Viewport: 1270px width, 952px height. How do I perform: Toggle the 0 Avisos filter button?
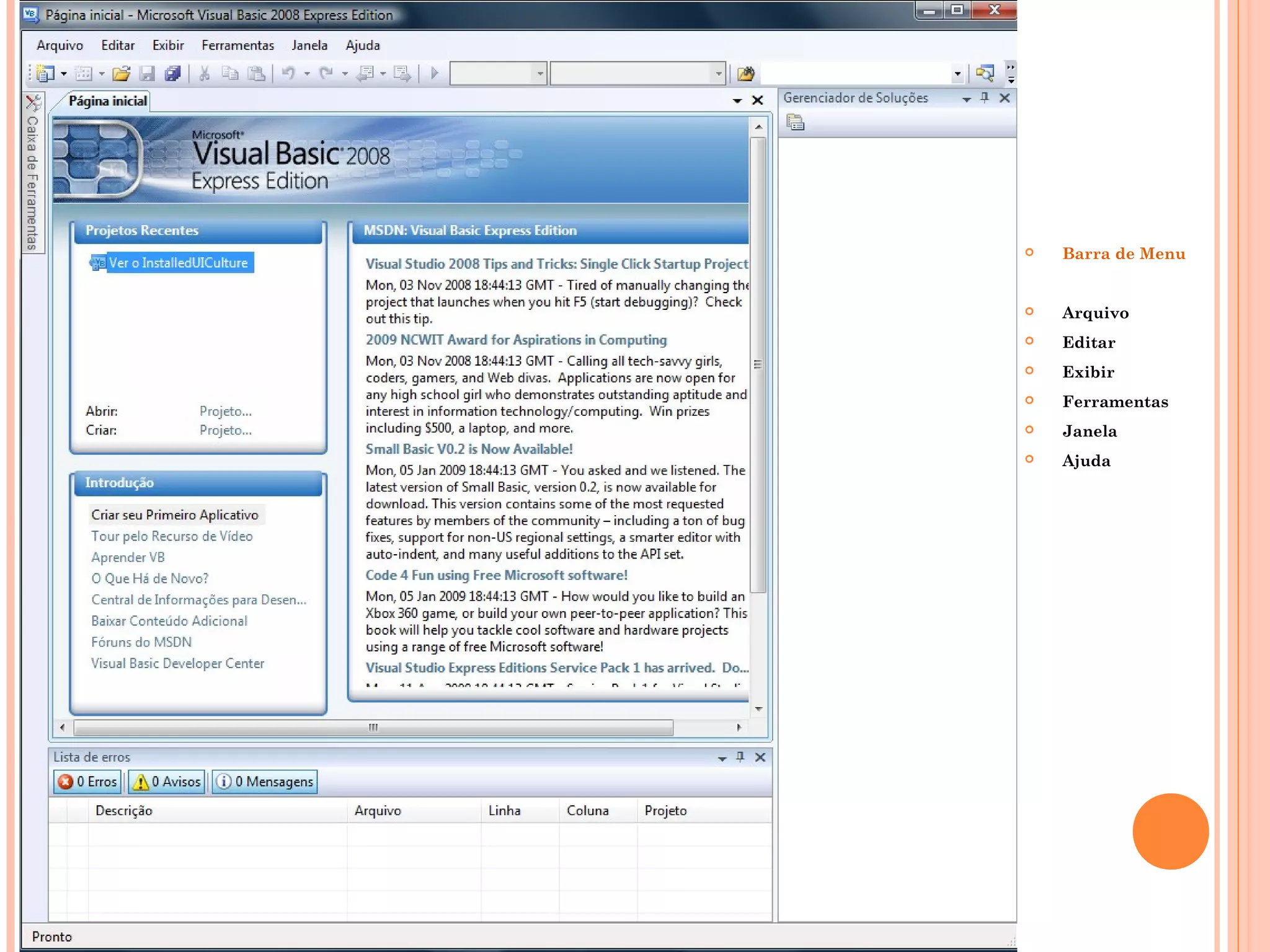(167, 782)
